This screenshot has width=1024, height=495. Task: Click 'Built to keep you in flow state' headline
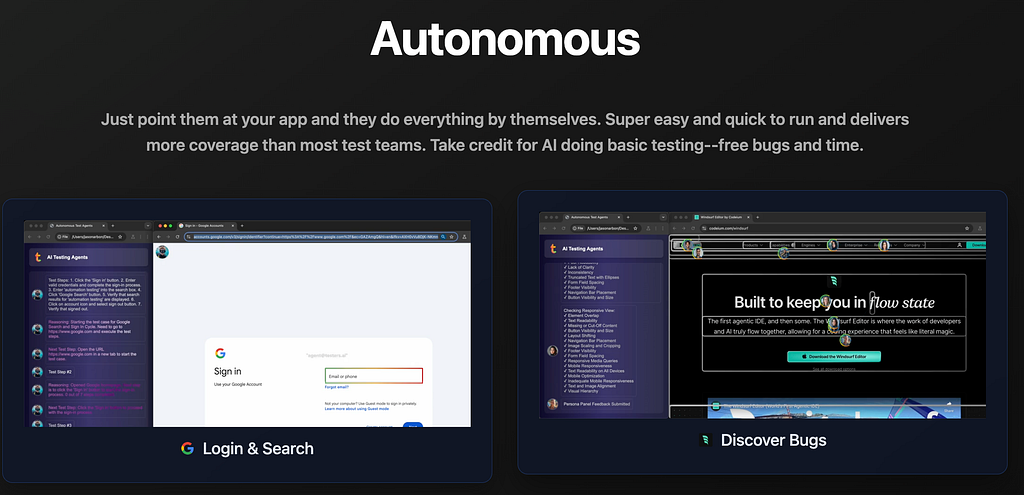(834, 302)
